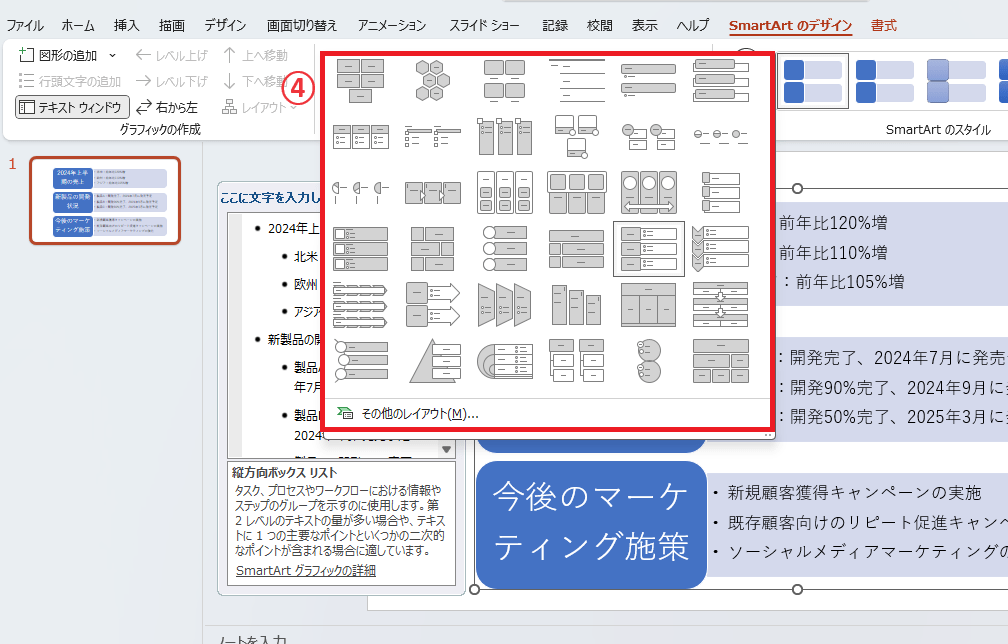
Task: Open the SmartArt グラフィックの詳細 link
Action: click(x=305, y=571)
